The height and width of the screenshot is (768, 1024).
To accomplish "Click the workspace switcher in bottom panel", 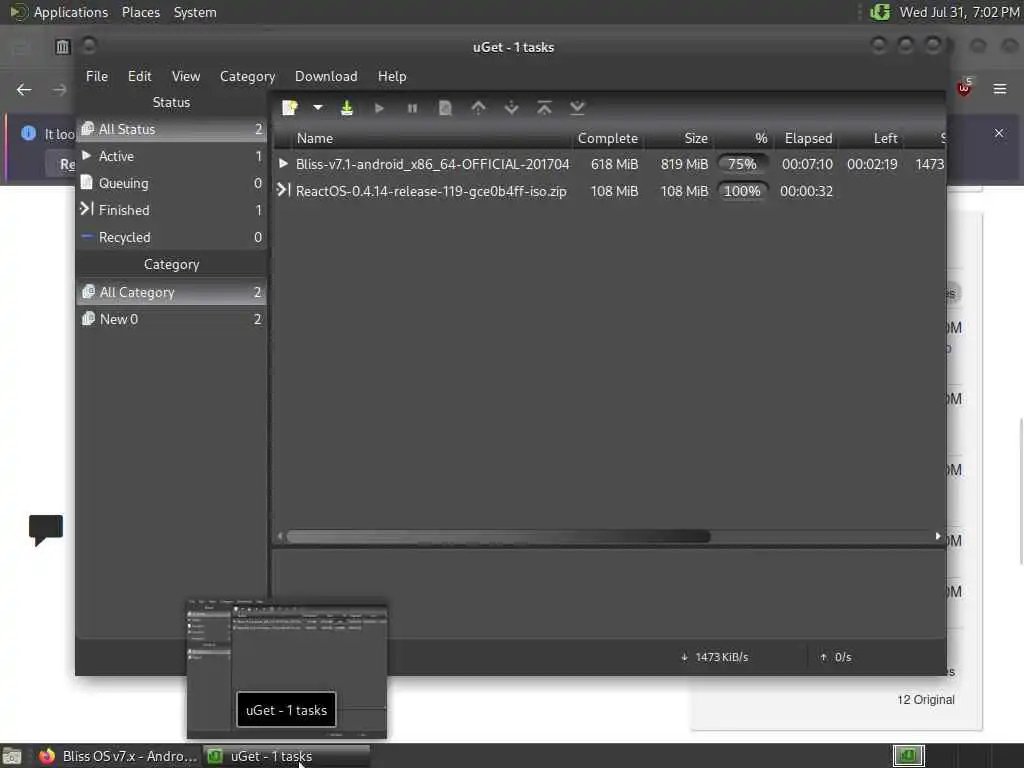I will (908, 756).
